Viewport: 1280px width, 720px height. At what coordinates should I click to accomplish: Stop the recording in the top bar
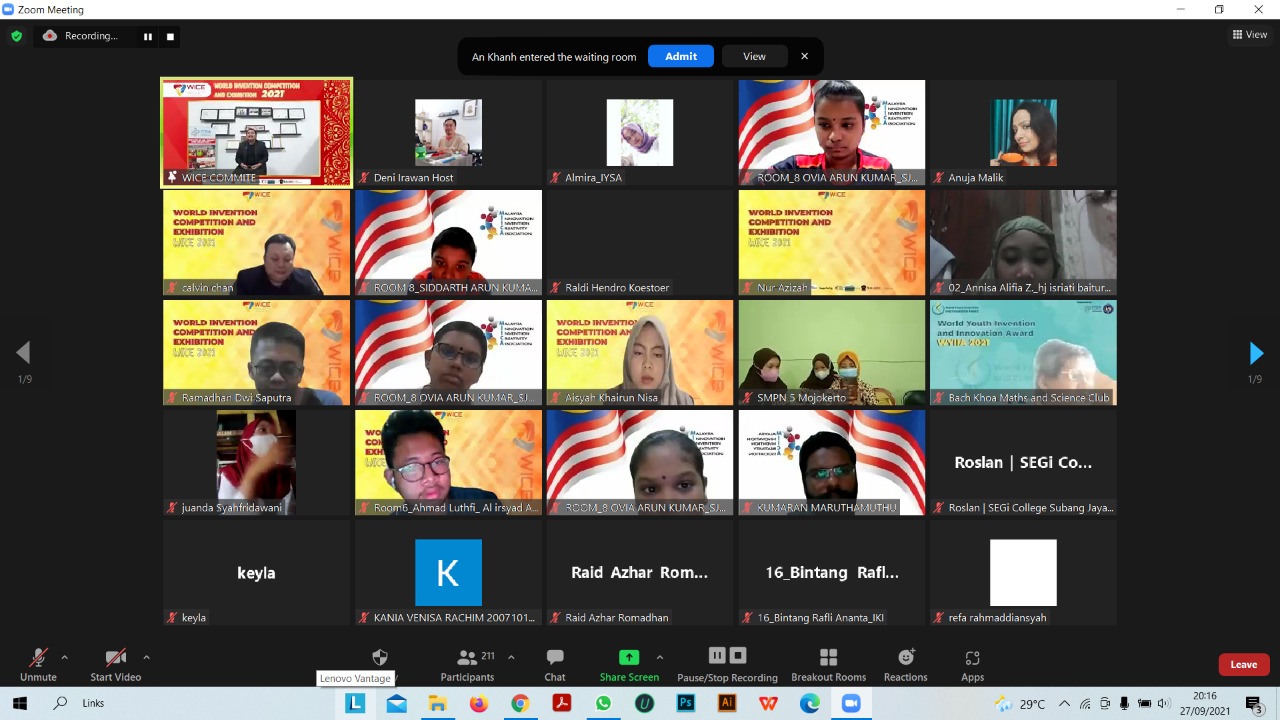tap(170, 36)
